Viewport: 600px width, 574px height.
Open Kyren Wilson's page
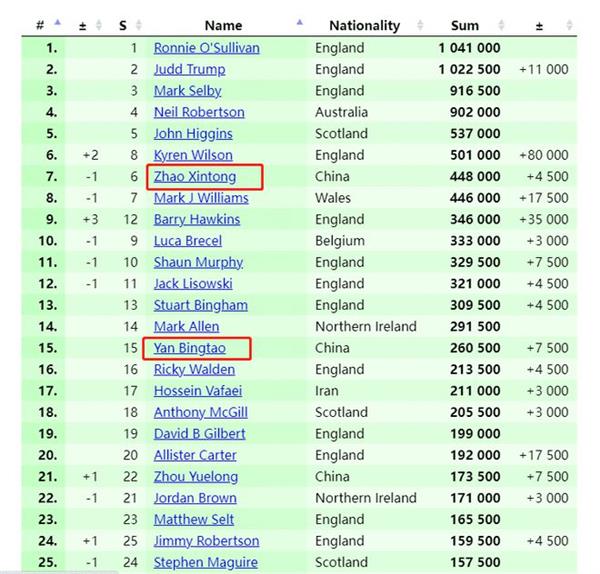coord(193,155)
